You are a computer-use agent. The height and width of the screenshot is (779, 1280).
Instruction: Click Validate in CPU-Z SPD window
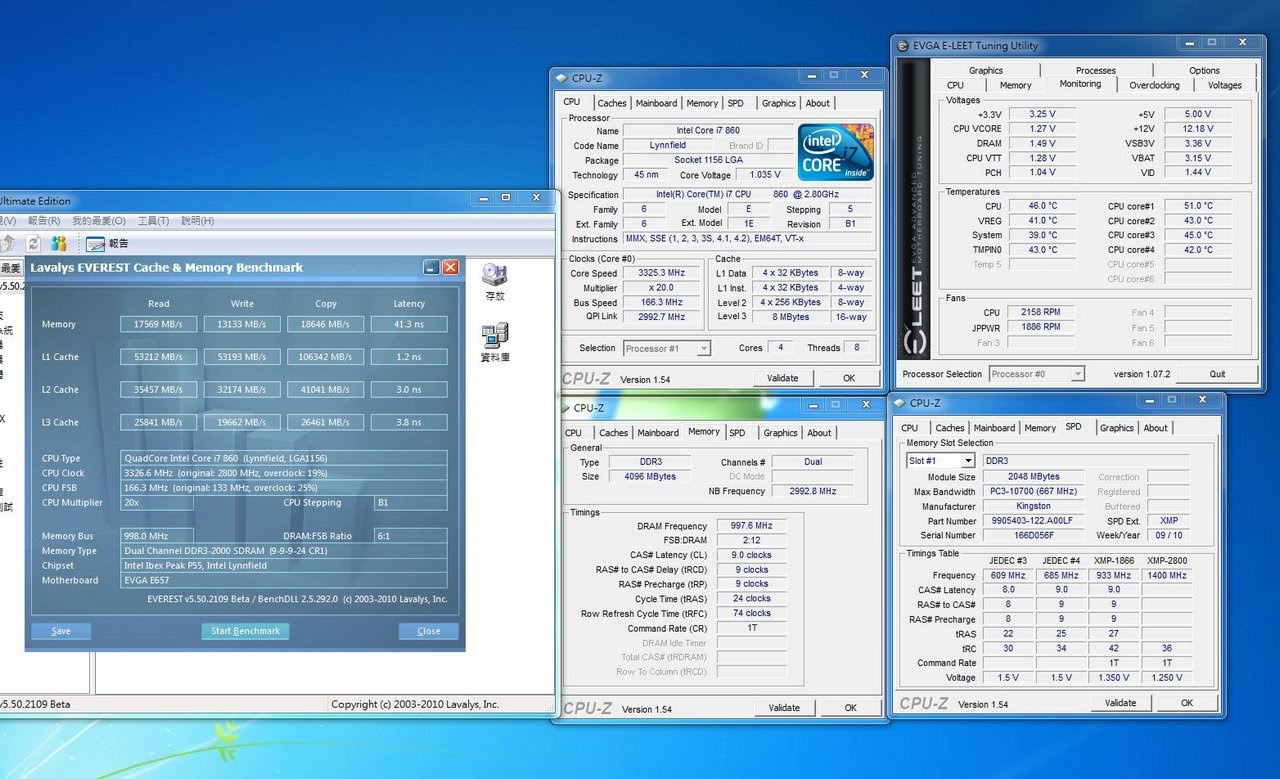tap(1120, 702)
